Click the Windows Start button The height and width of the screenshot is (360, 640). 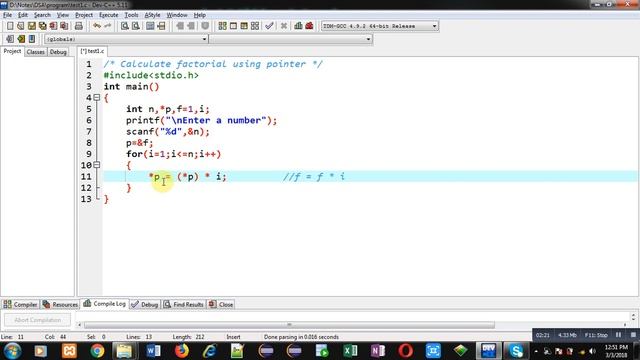tap(13, 351)
